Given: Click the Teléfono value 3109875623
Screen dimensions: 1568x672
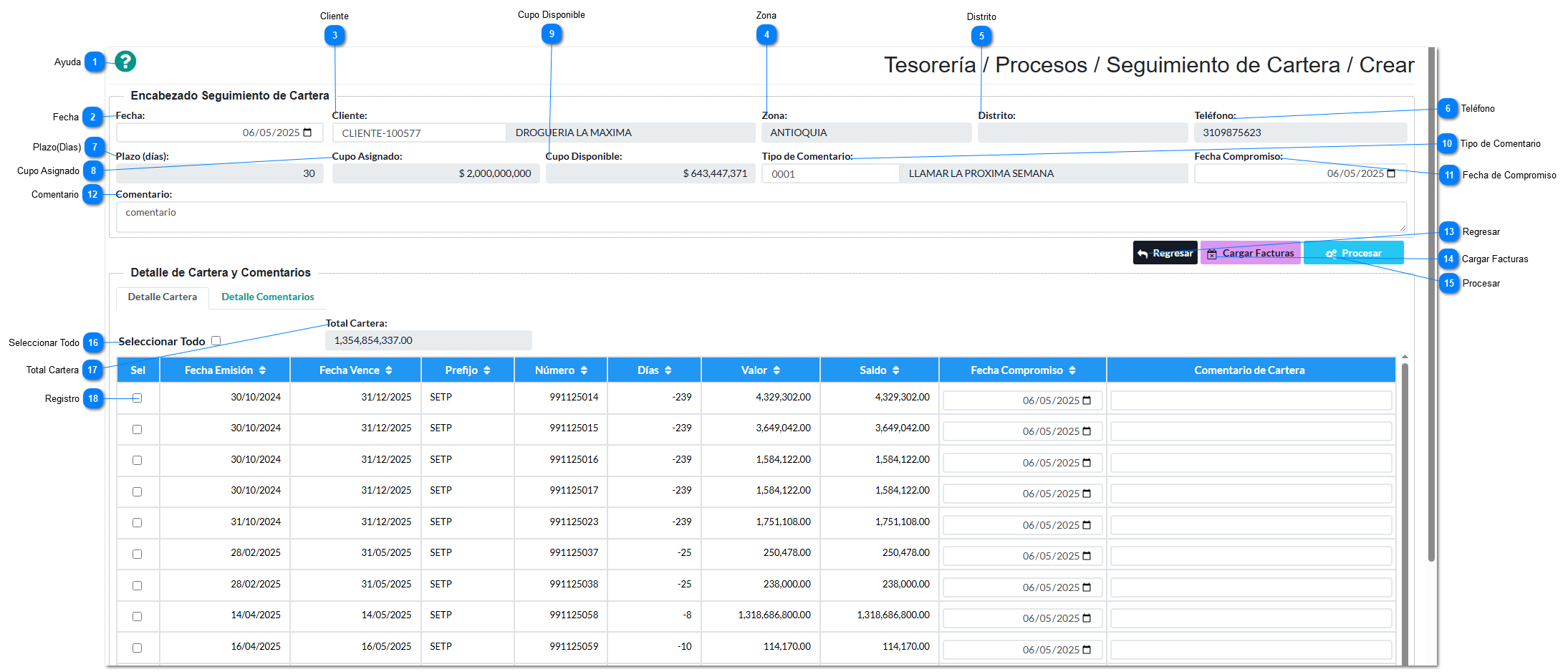Looking at the screenshot, I should [x=1301, y=133].
